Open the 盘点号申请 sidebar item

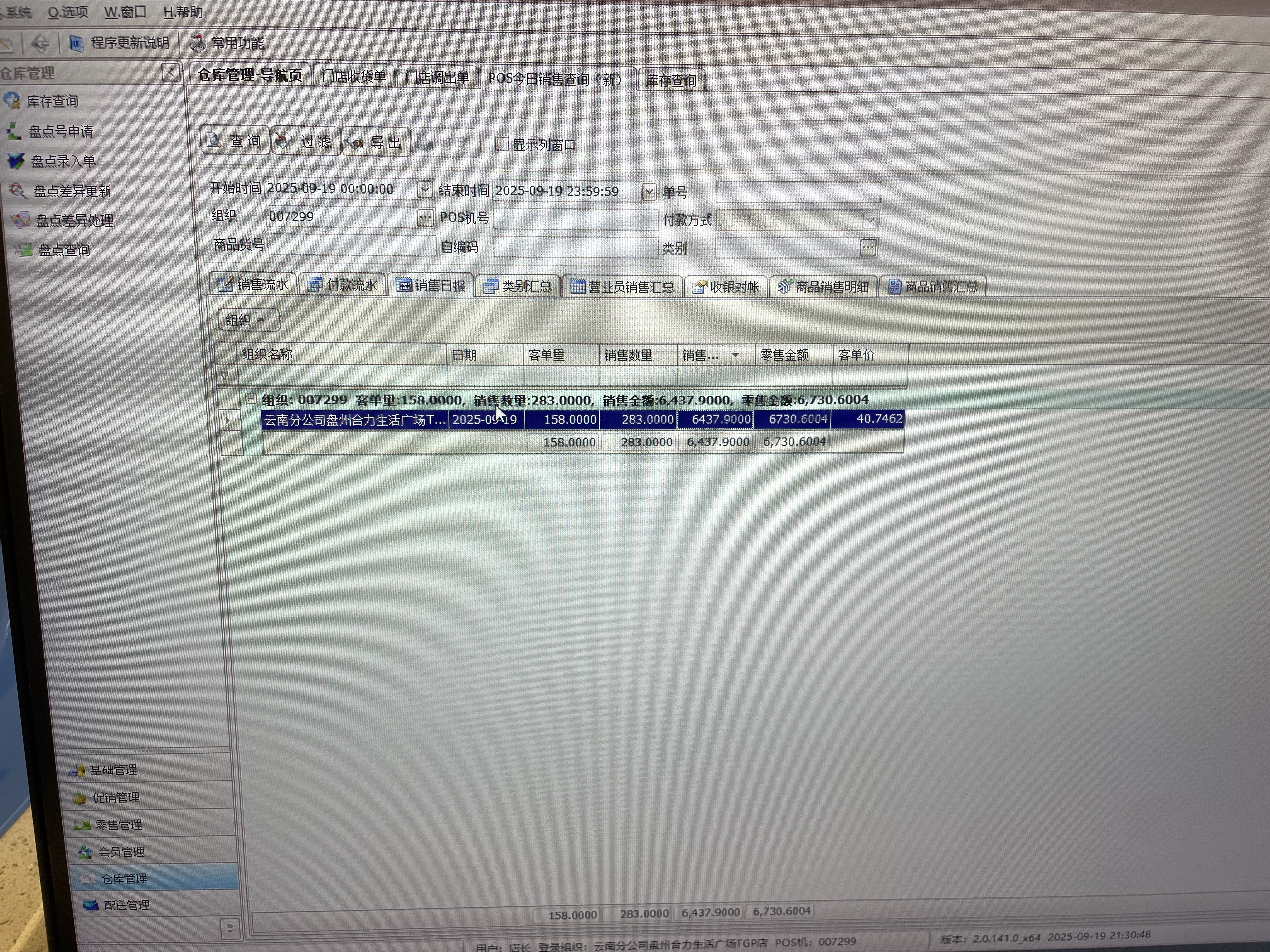click(60, 131)
